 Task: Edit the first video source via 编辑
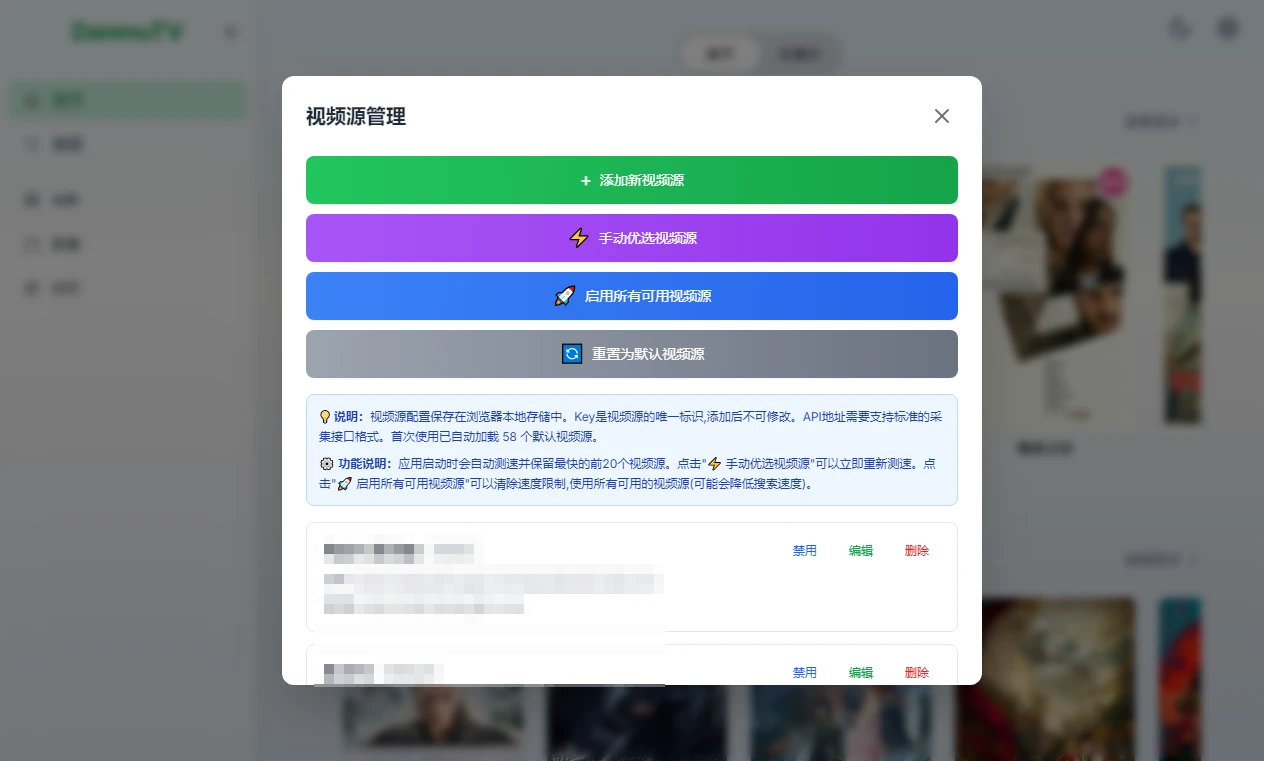(860, 551)
